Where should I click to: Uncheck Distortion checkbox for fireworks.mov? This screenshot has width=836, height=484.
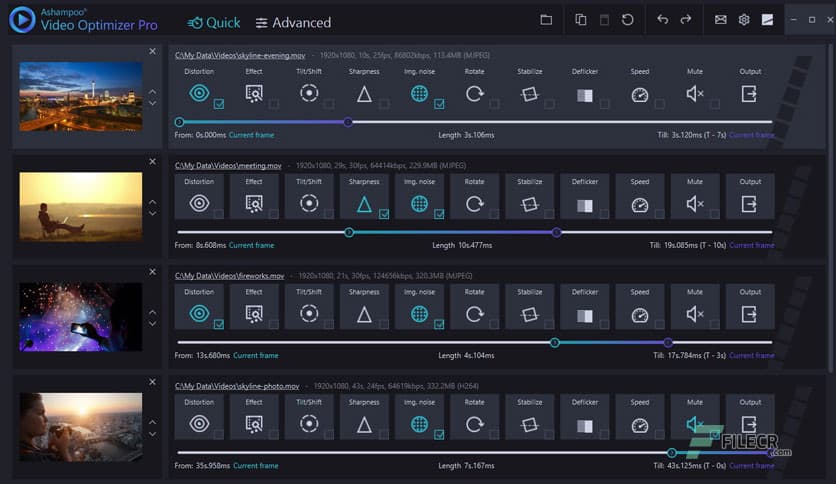(219, 325)
